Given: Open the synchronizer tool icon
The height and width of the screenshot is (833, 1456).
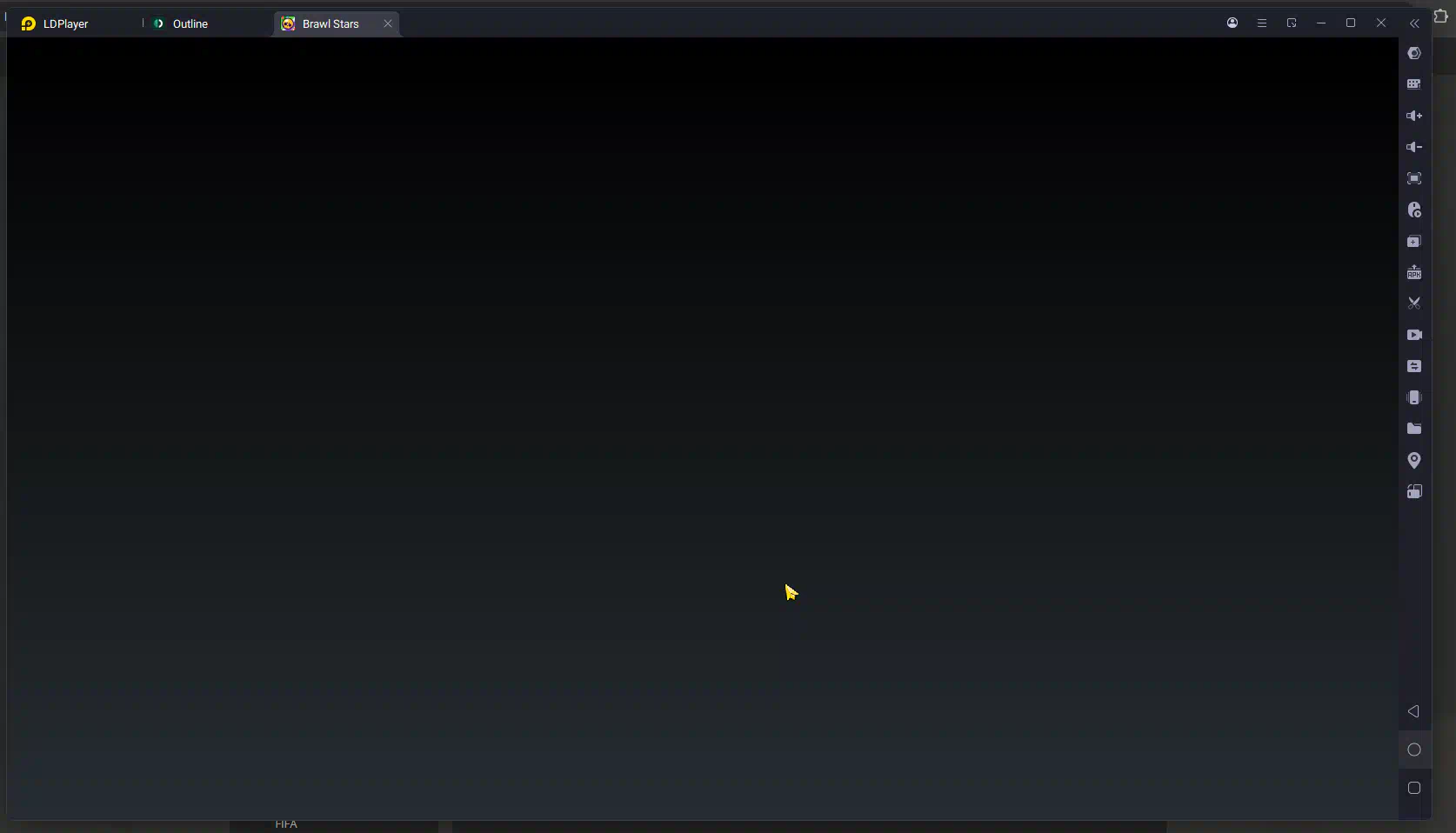Looking at the screenshot, I should 1414,366.
